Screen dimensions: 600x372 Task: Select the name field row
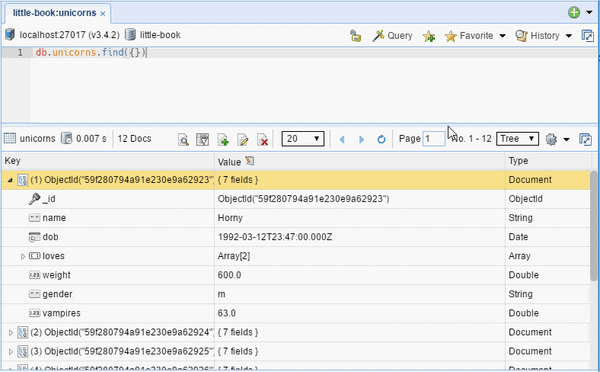click(x=296, y=218)
